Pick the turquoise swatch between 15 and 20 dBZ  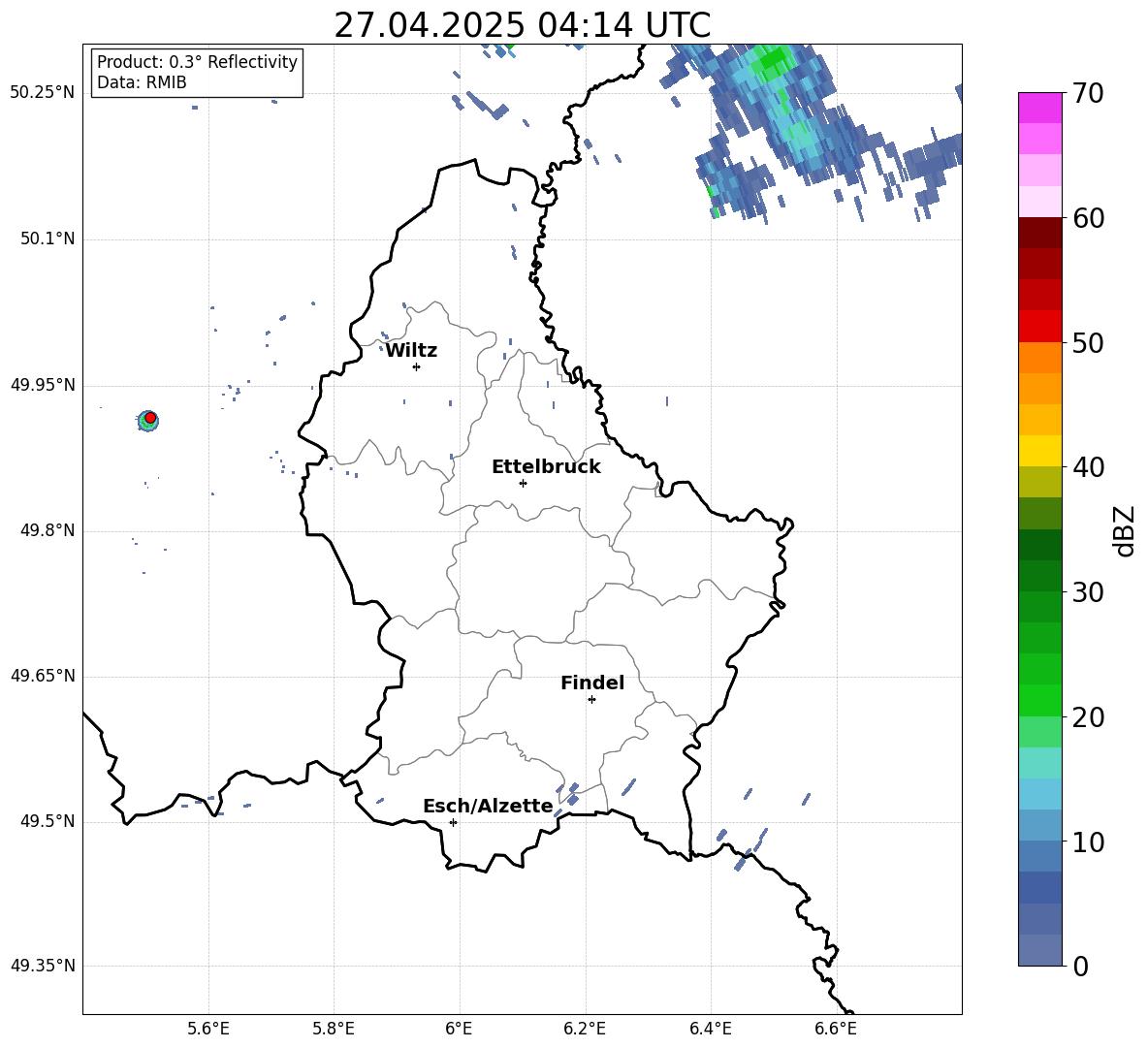(x=1040, y=763)
